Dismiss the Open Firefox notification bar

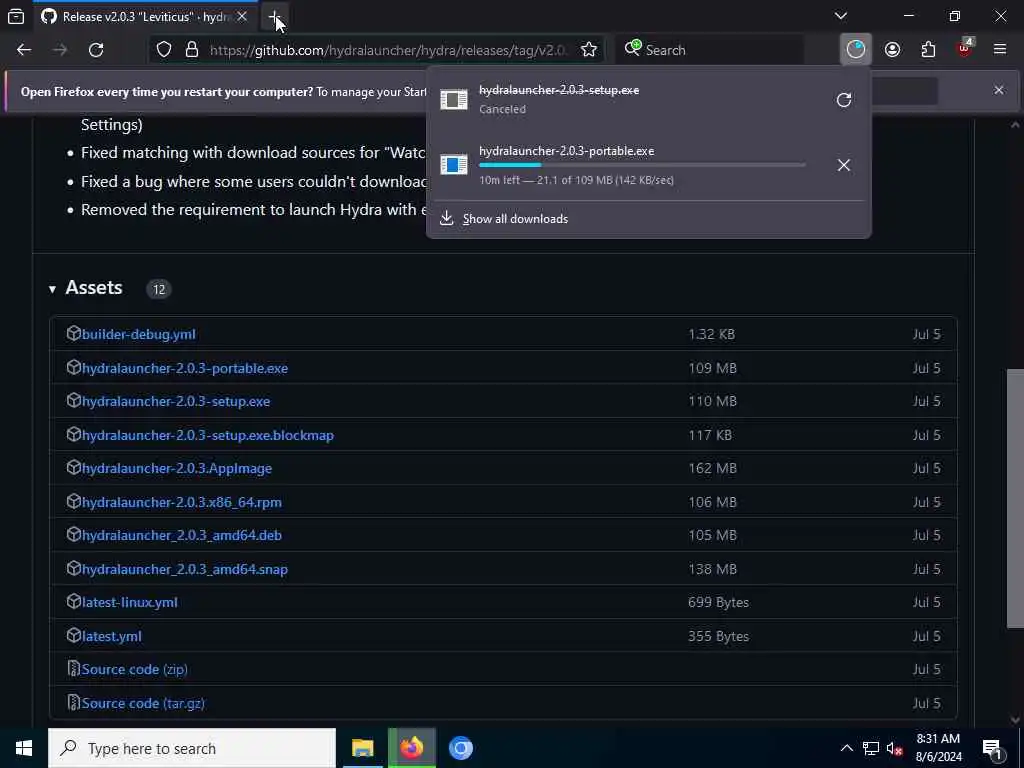999,90
